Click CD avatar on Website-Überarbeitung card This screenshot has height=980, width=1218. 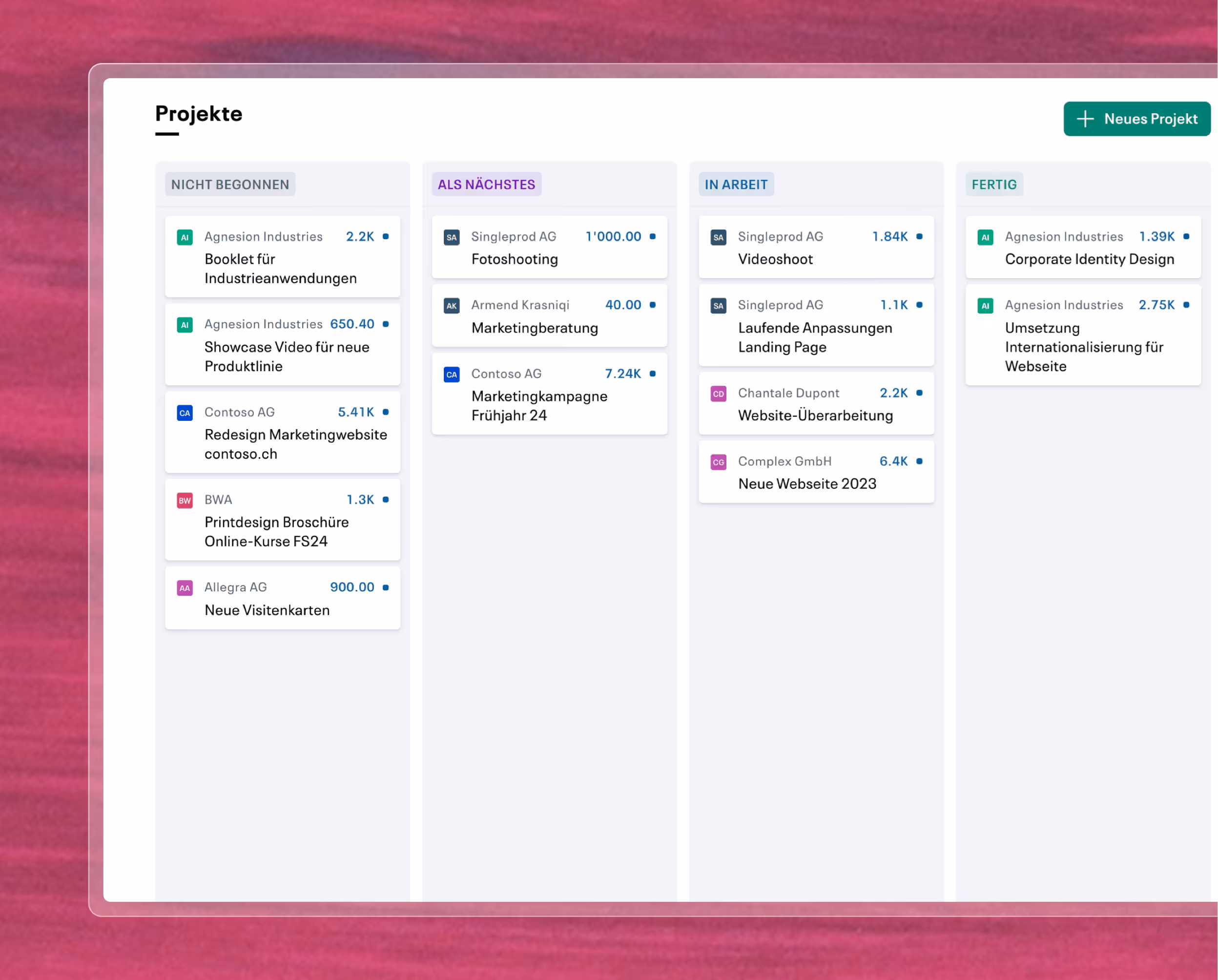[x=718, y=394]
